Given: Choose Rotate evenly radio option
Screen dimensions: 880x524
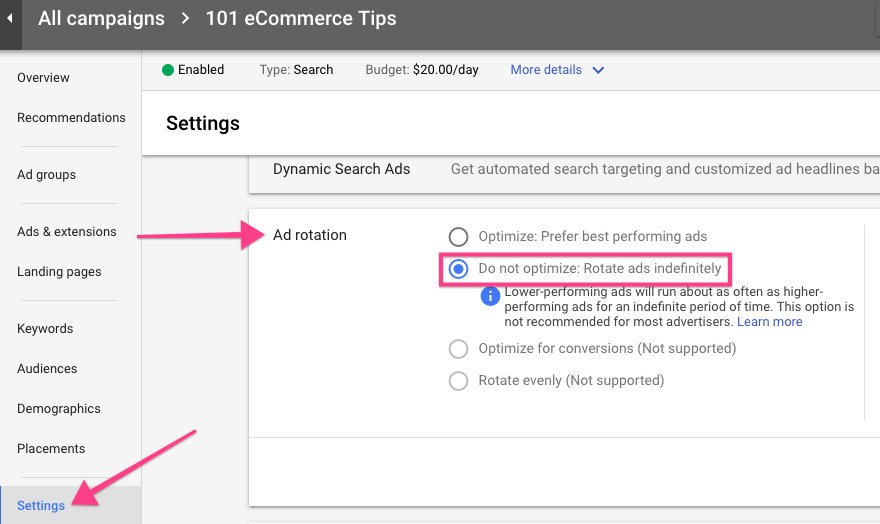Looking at the screenshot, I should point(458,381).
